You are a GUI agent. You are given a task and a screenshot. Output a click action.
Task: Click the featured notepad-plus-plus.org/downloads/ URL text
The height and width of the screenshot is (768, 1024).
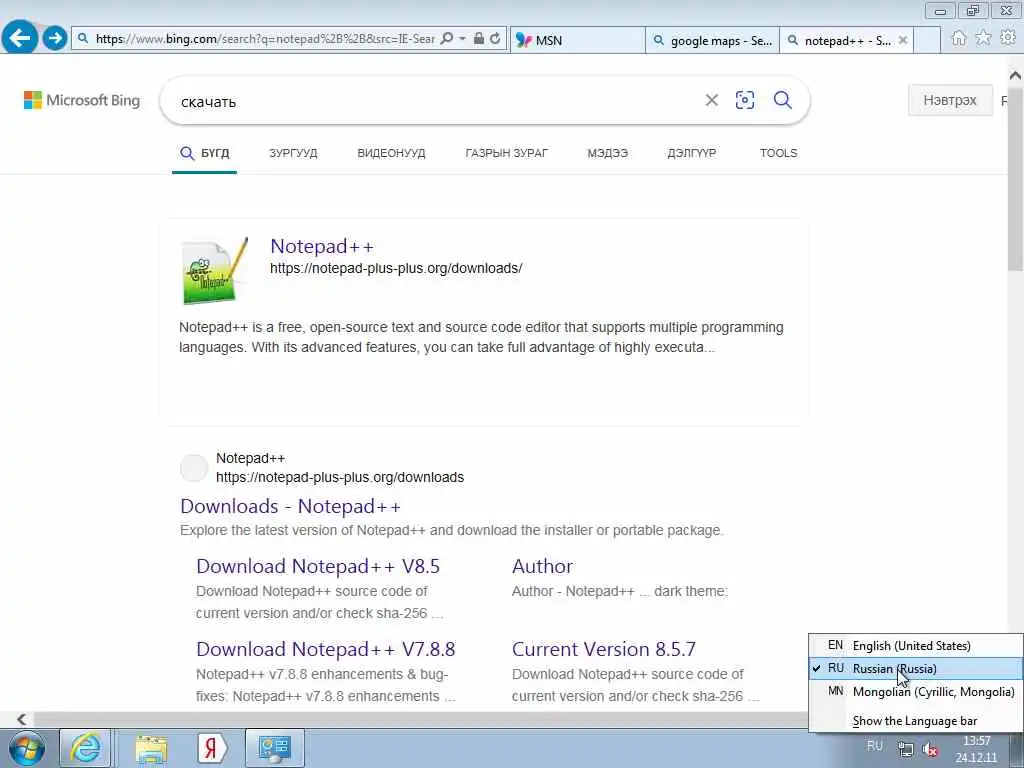point(396,268)
